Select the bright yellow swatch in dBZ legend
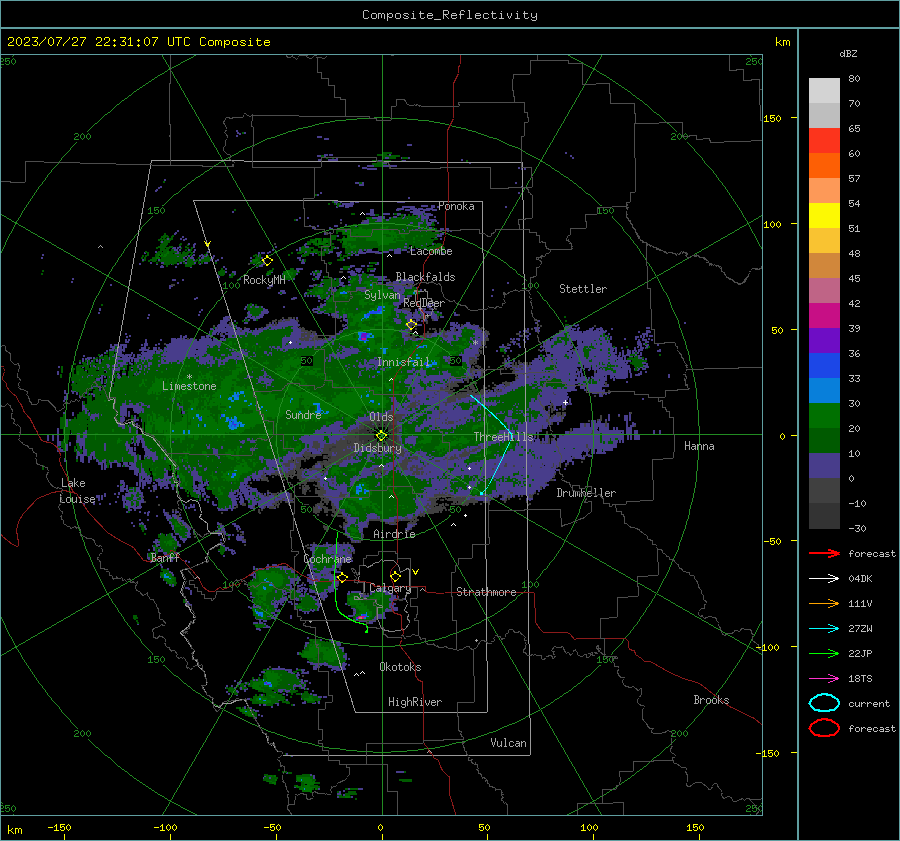 824,215
